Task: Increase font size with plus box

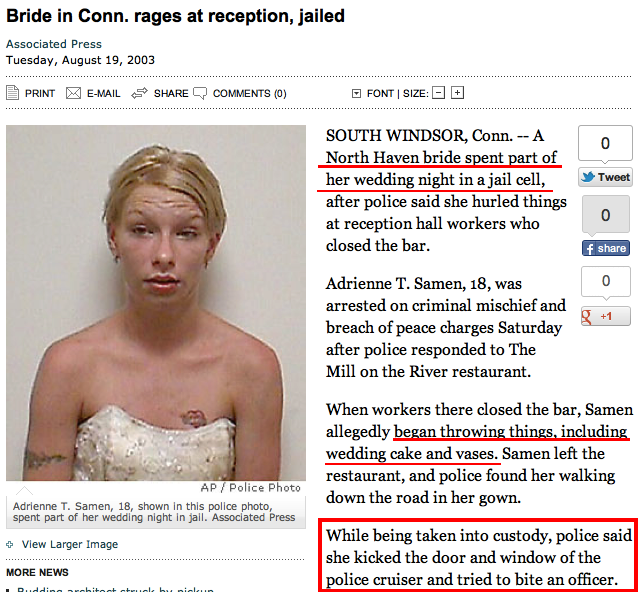Action: pyautogui.click(x=458, y=93)
